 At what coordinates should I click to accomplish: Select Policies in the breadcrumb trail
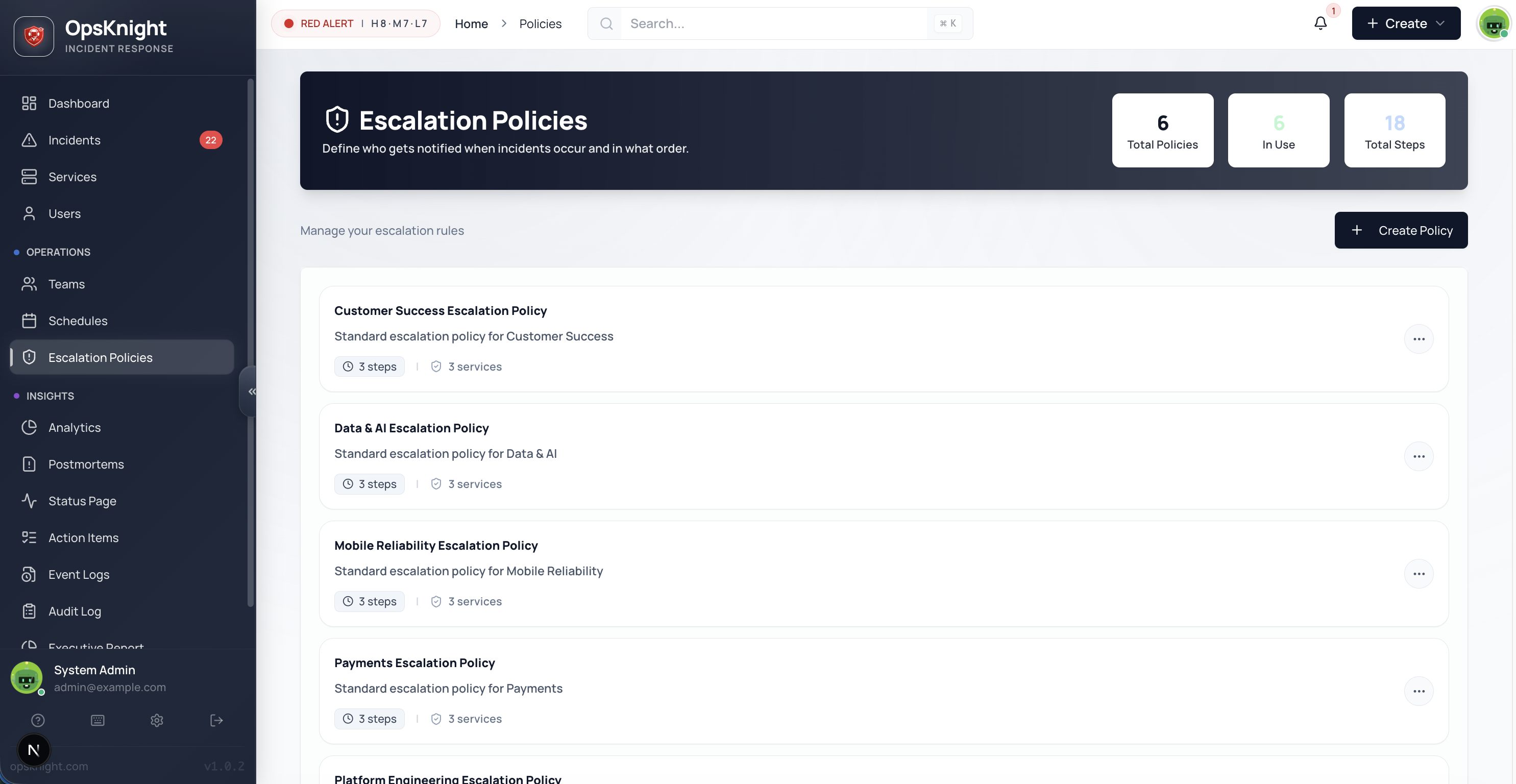point(540,23)
